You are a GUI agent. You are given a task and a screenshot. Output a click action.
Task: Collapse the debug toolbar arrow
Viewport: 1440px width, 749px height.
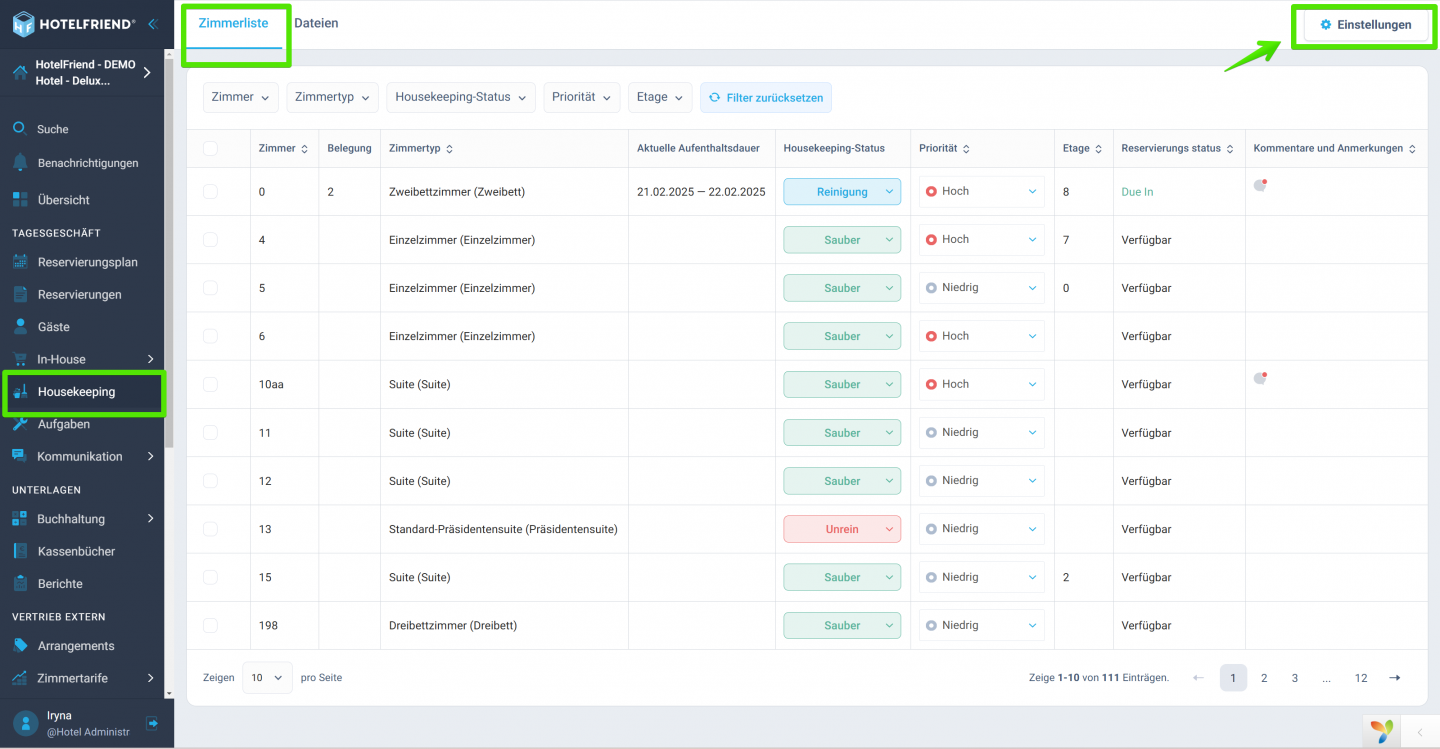(x=1420, y=733)
